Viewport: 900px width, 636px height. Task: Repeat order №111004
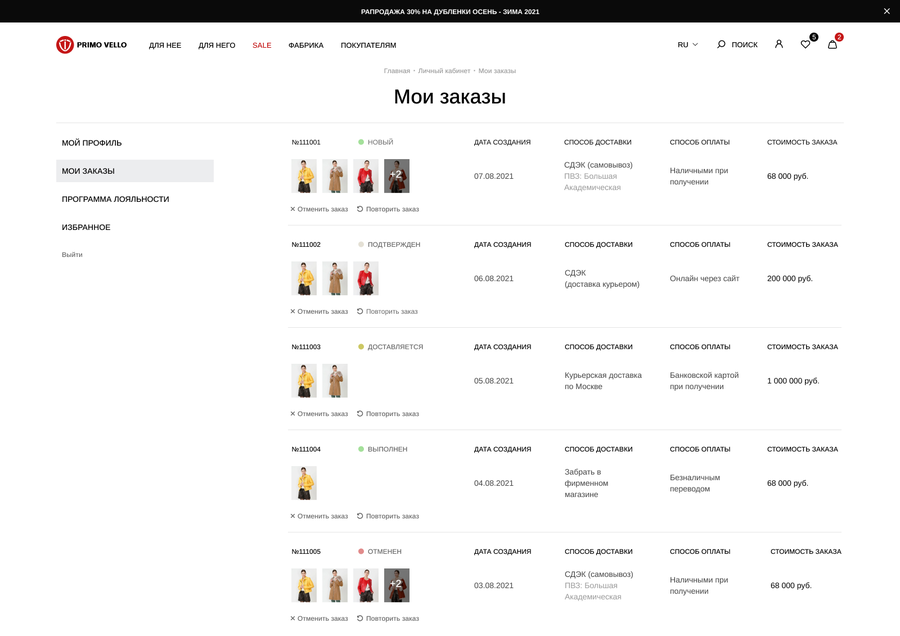(x=388, y=516)
